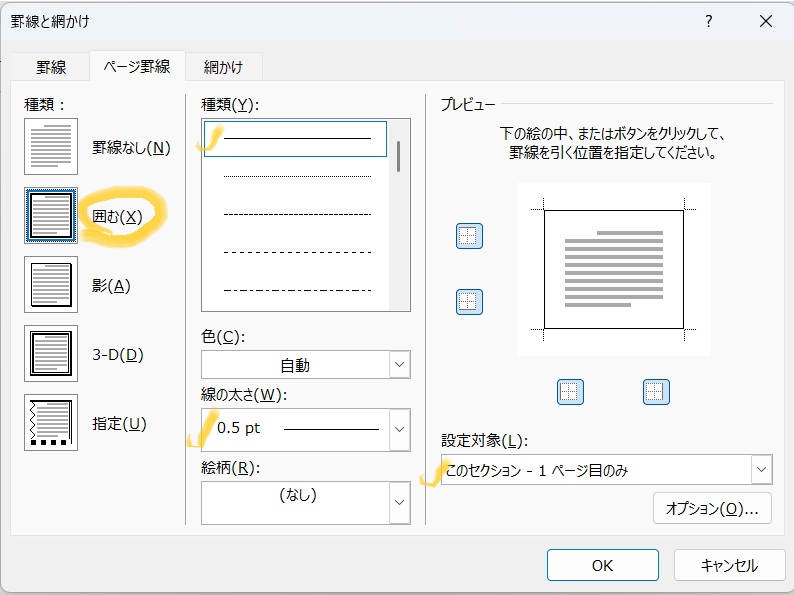Open the 色 color dropdown set to 自動

[x=305, y=365]
